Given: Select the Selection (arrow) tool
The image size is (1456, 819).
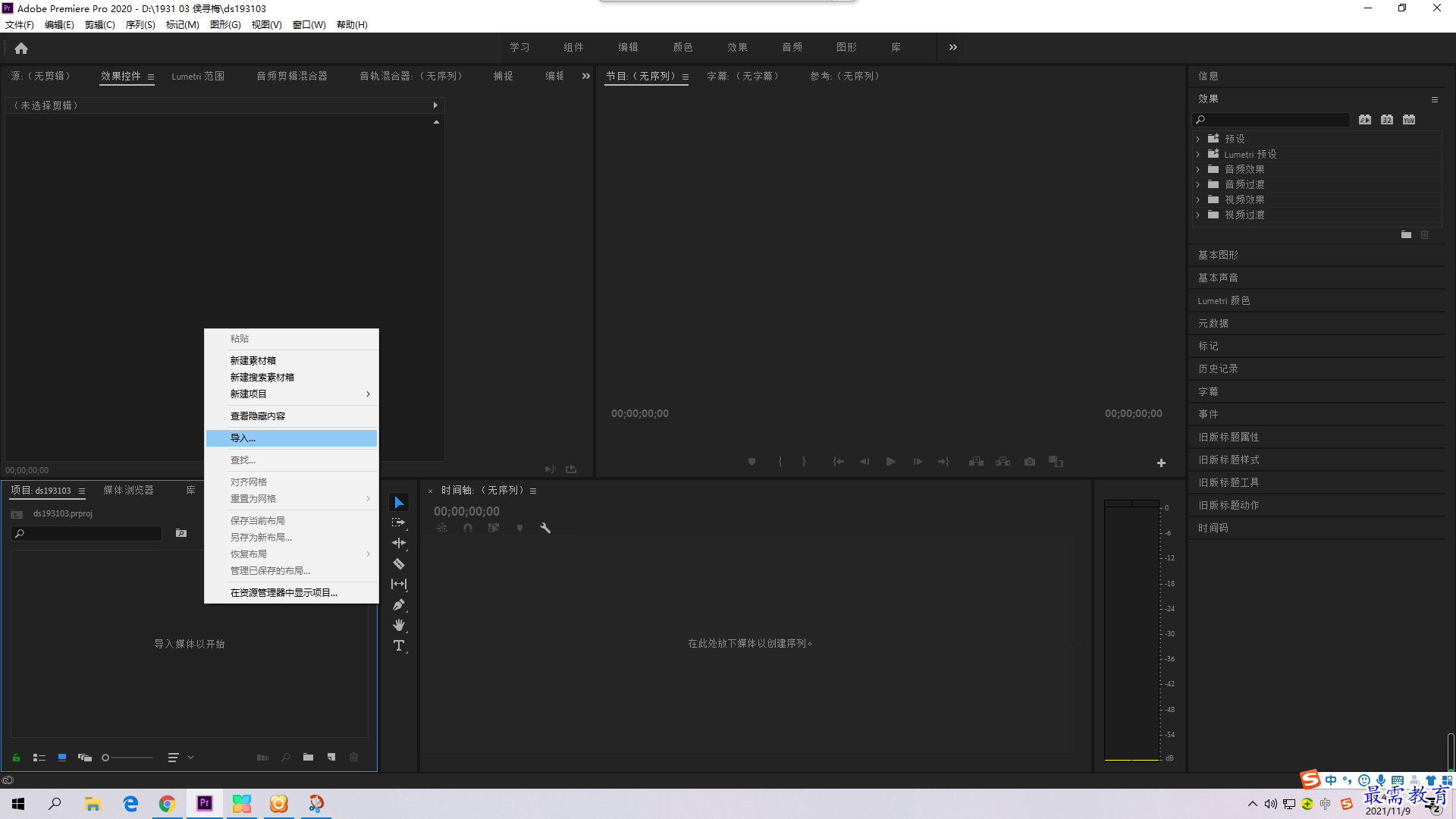Looking at the screenshot, I should pos(399,502).
